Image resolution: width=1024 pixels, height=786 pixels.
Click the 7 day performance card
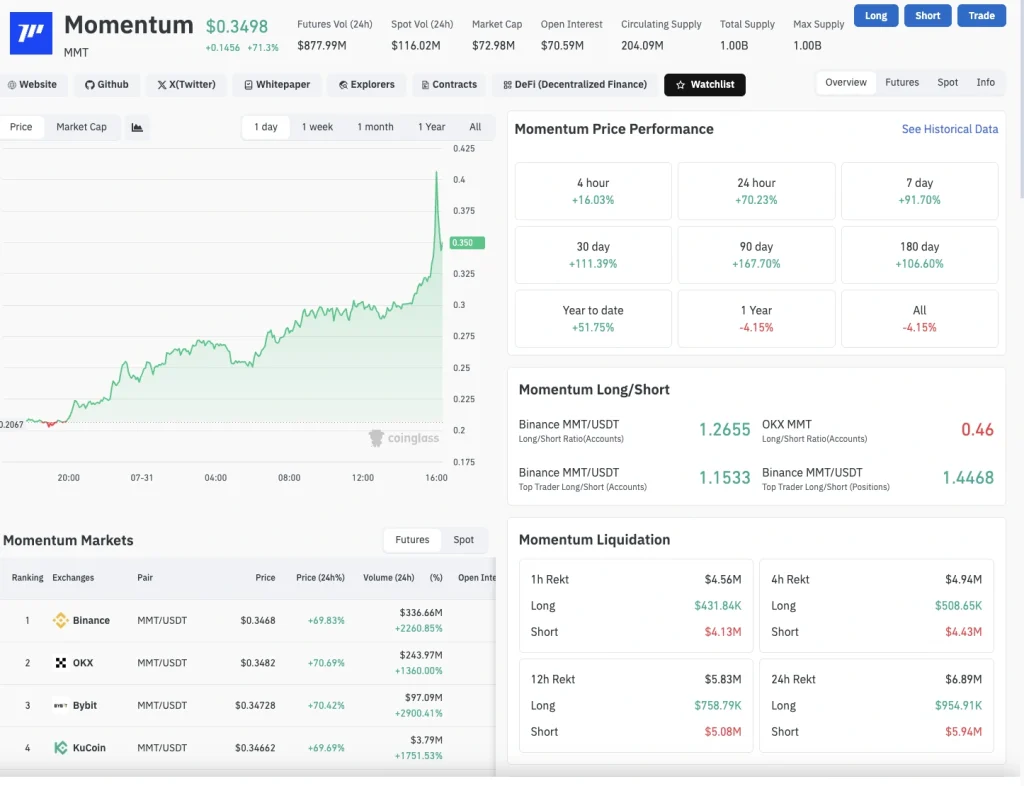pyautogui.click(x=920, y=191)
